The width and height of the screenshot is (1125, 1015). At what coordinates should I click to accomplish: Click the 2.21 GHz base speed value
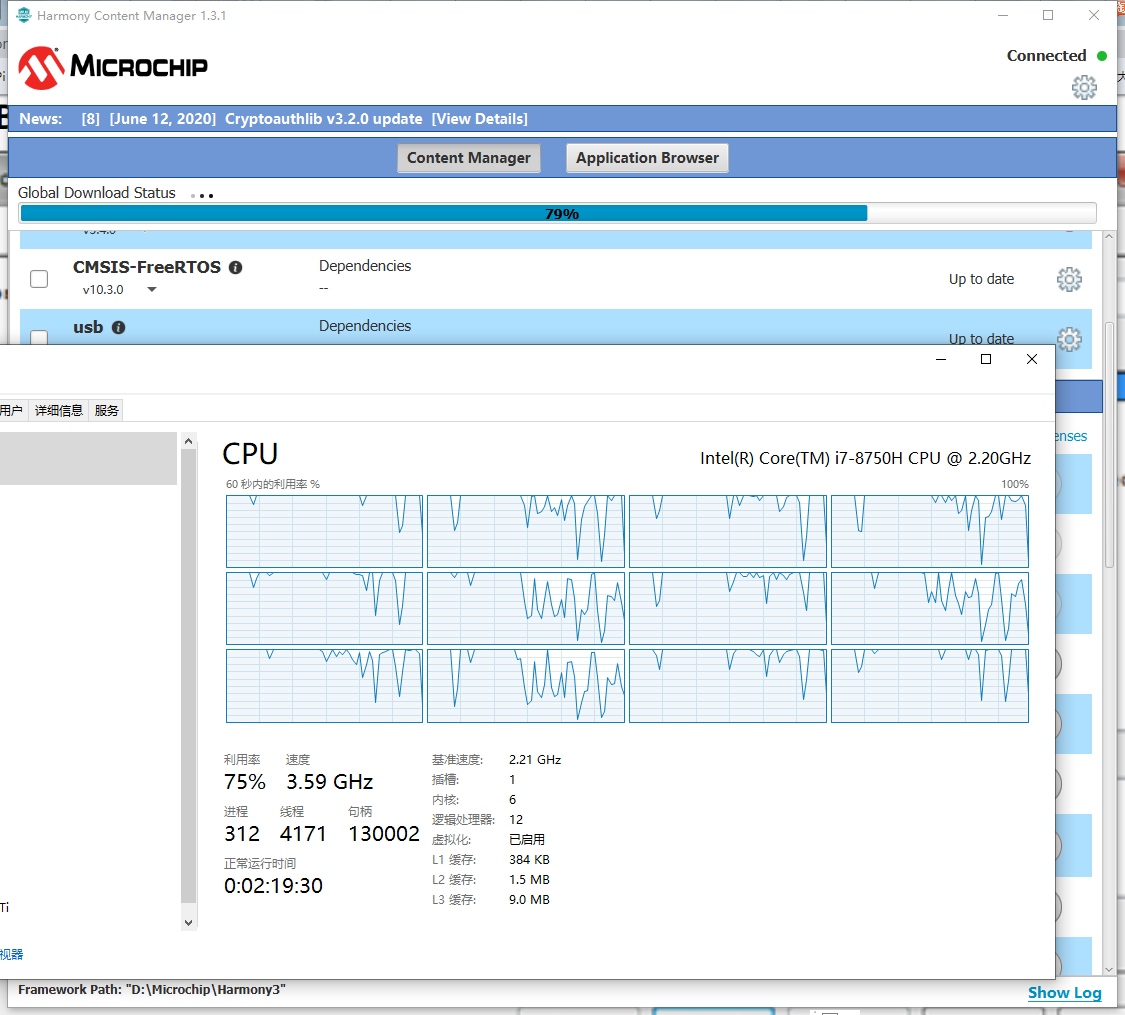[x=535, y=760]
